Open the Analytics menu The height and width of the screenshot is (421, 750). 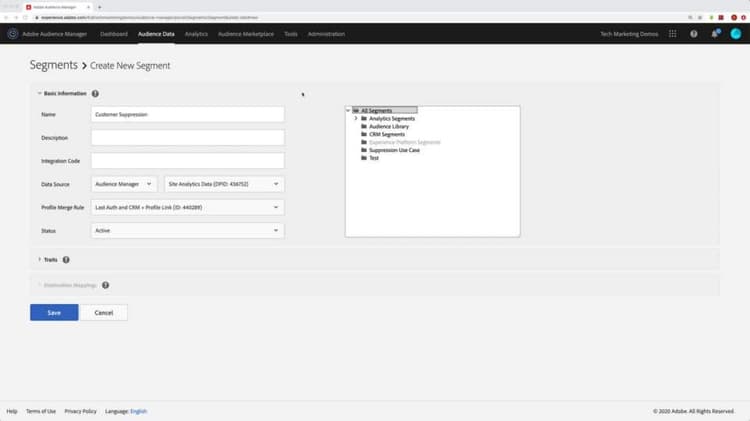click(196, 34)
